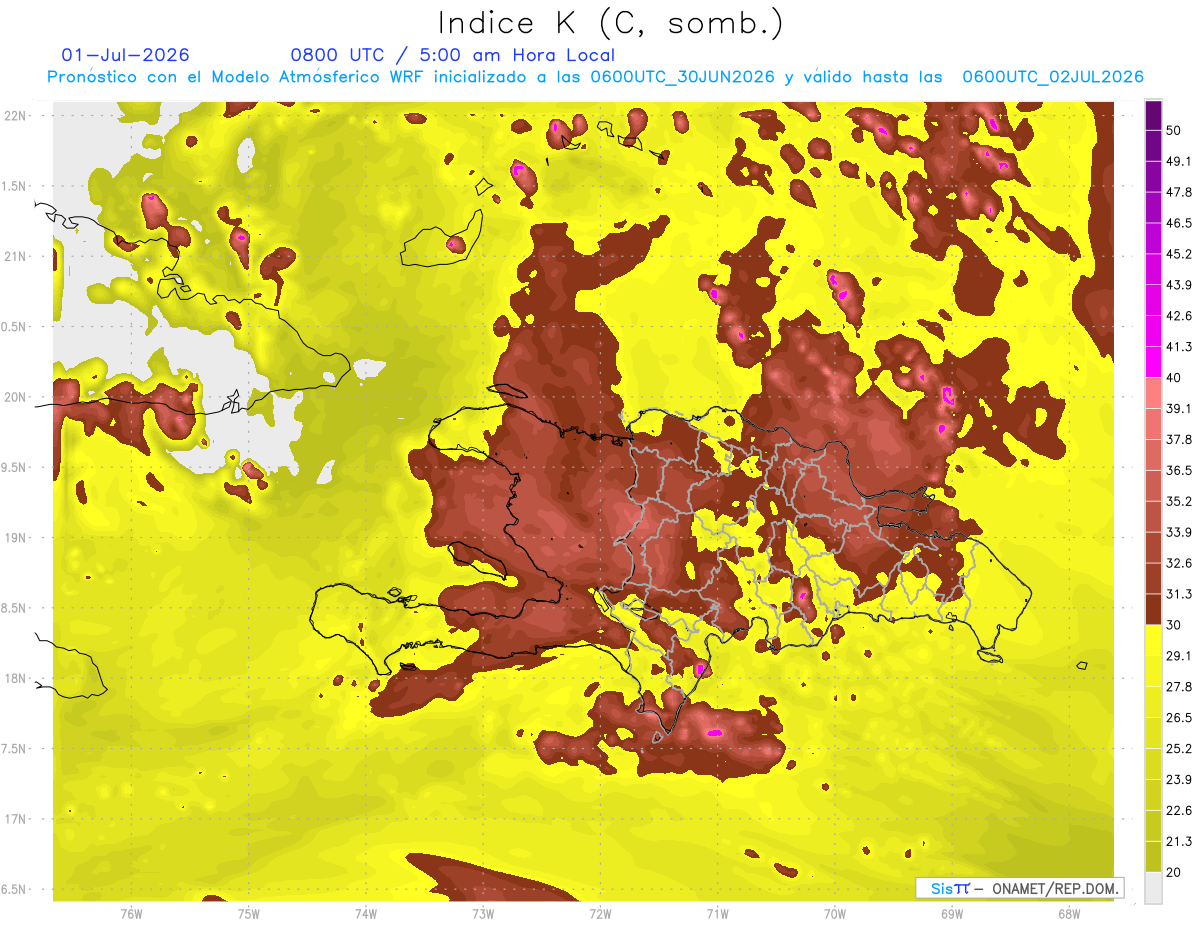Click the colorbar value "21.3"
The image size is (1200, 927).
coord(1179,842)
